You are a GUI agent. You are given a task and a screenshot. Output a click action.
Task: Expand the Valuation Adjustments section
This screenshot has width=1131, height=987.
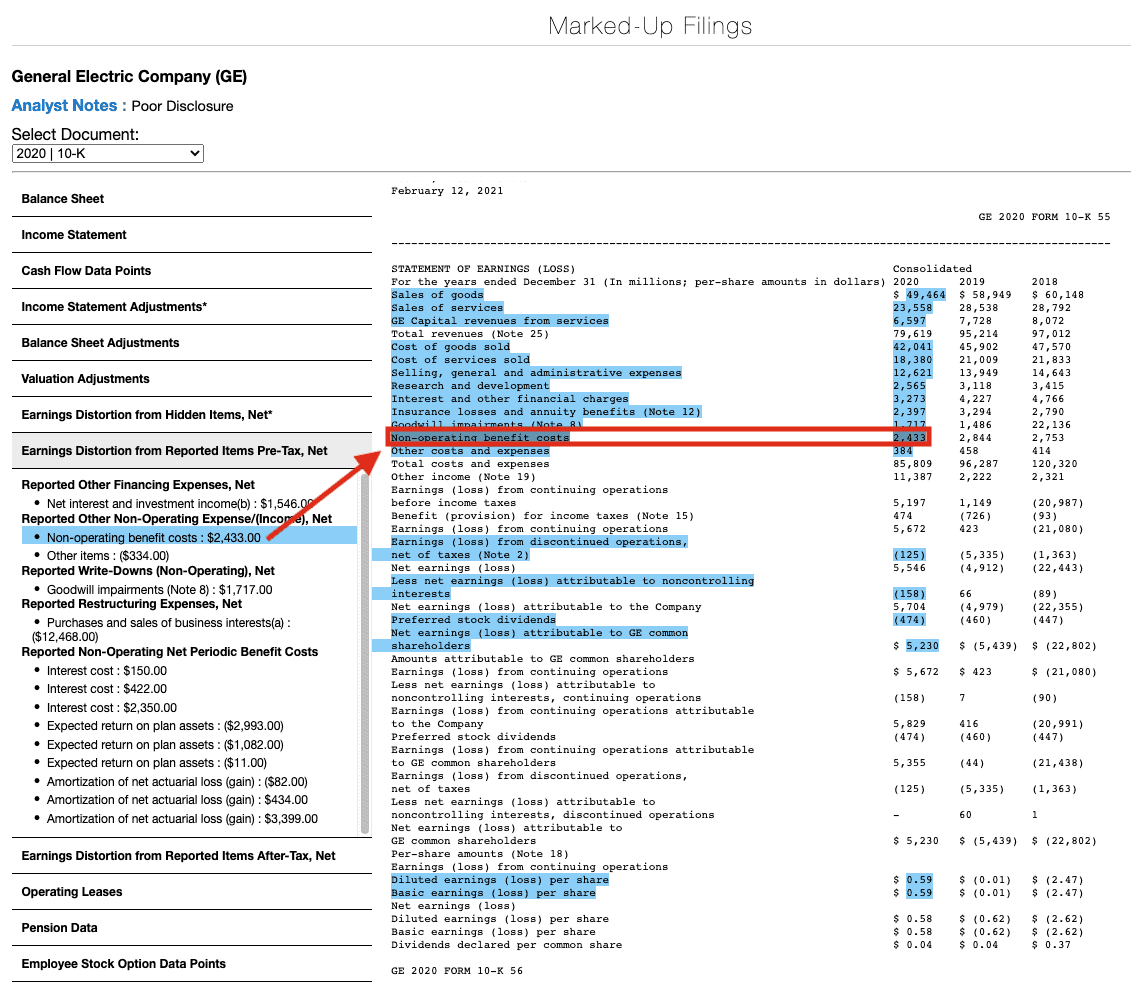[x=192, y=380]
